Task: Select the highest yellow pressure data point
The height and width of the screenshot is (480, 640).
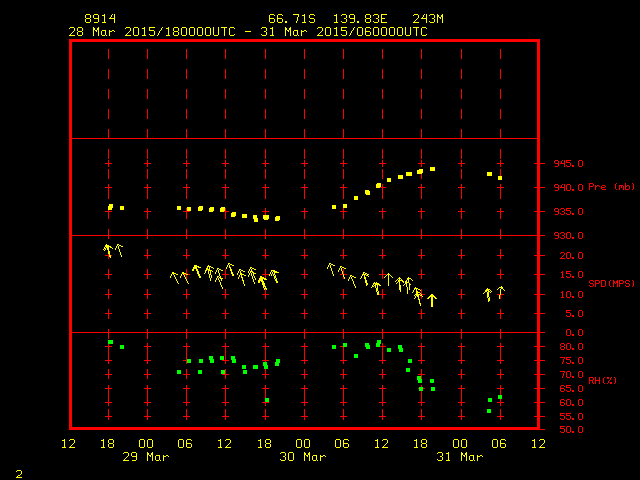Action: tap(433, 169)
